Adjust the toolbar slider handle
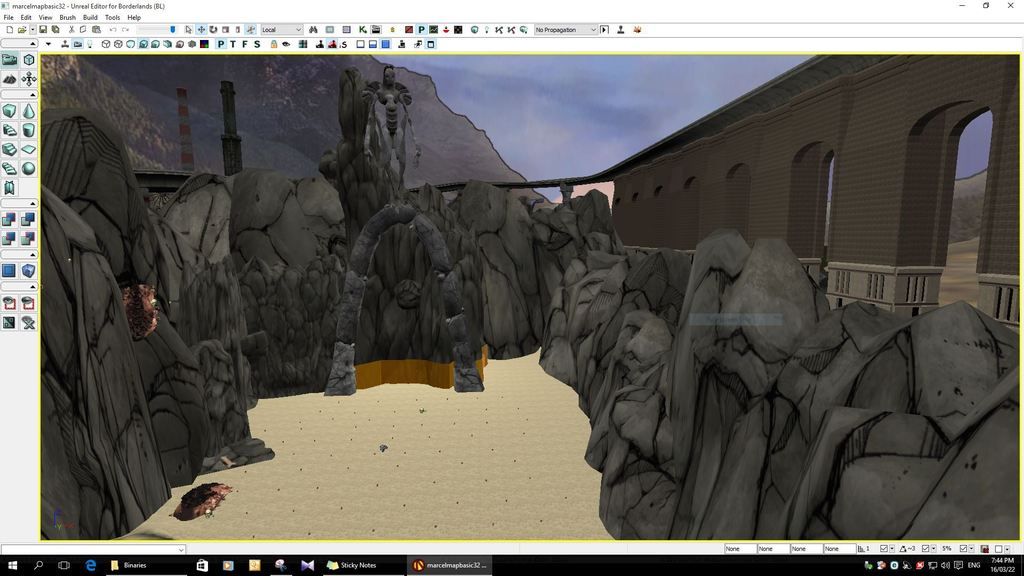 [172, 30]
